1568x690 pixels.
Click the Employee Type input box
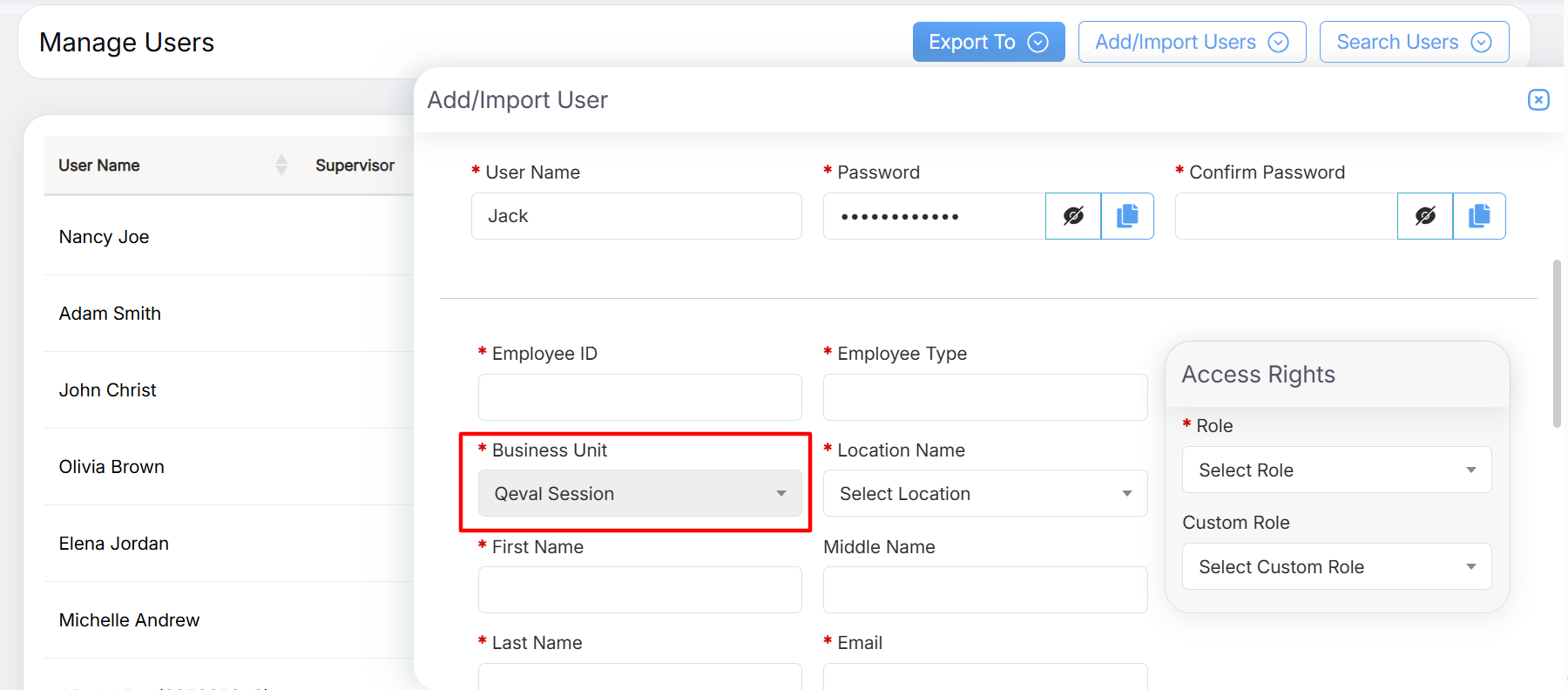(984, 397)
